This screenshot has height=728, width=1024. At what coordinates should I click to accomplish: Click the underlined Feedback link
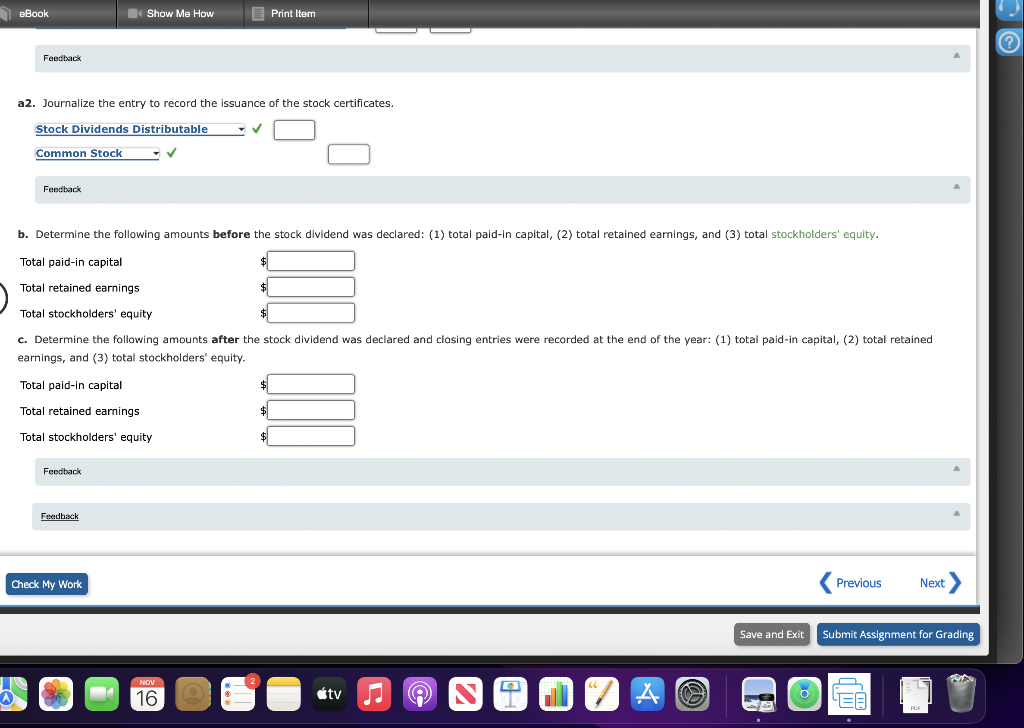(x=60, y=516)
